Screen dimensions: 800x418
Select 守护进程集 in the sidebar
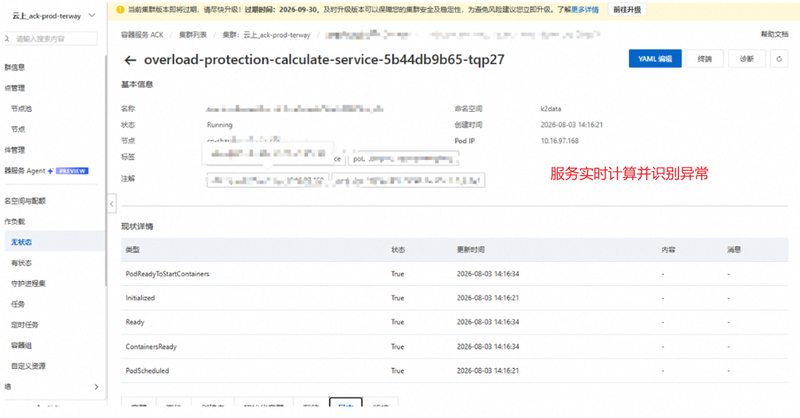click(28, 283)
